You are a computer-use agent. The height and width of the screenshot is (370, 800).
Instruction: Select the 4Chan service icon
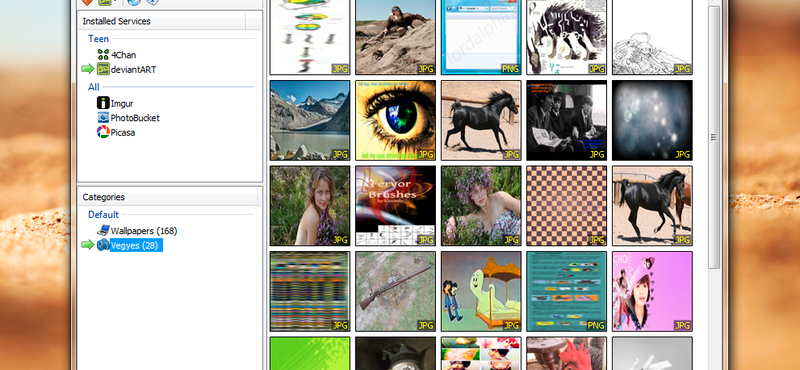point(103,55)
